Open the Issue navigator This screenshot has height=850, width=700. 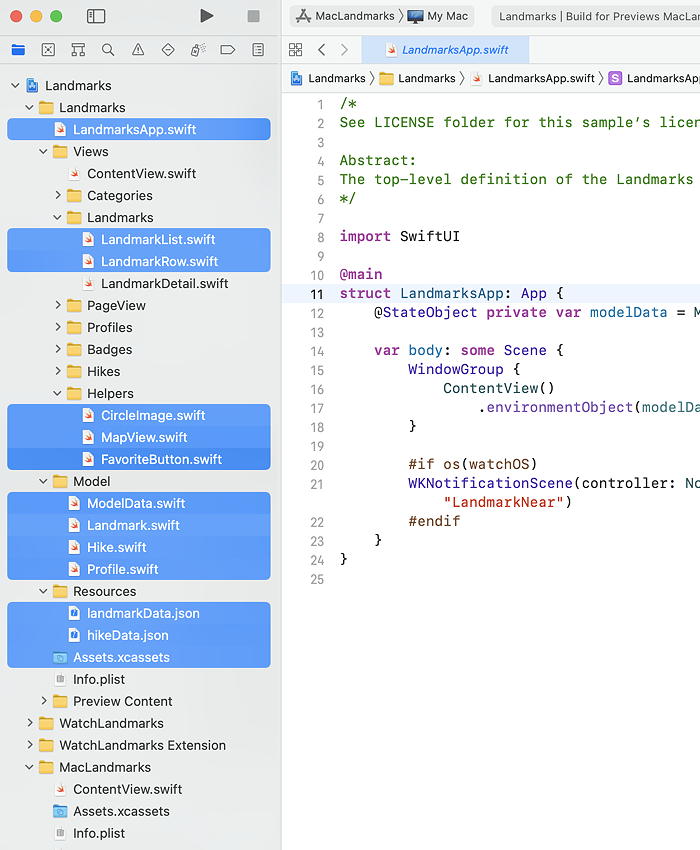(x=138, y=50)
